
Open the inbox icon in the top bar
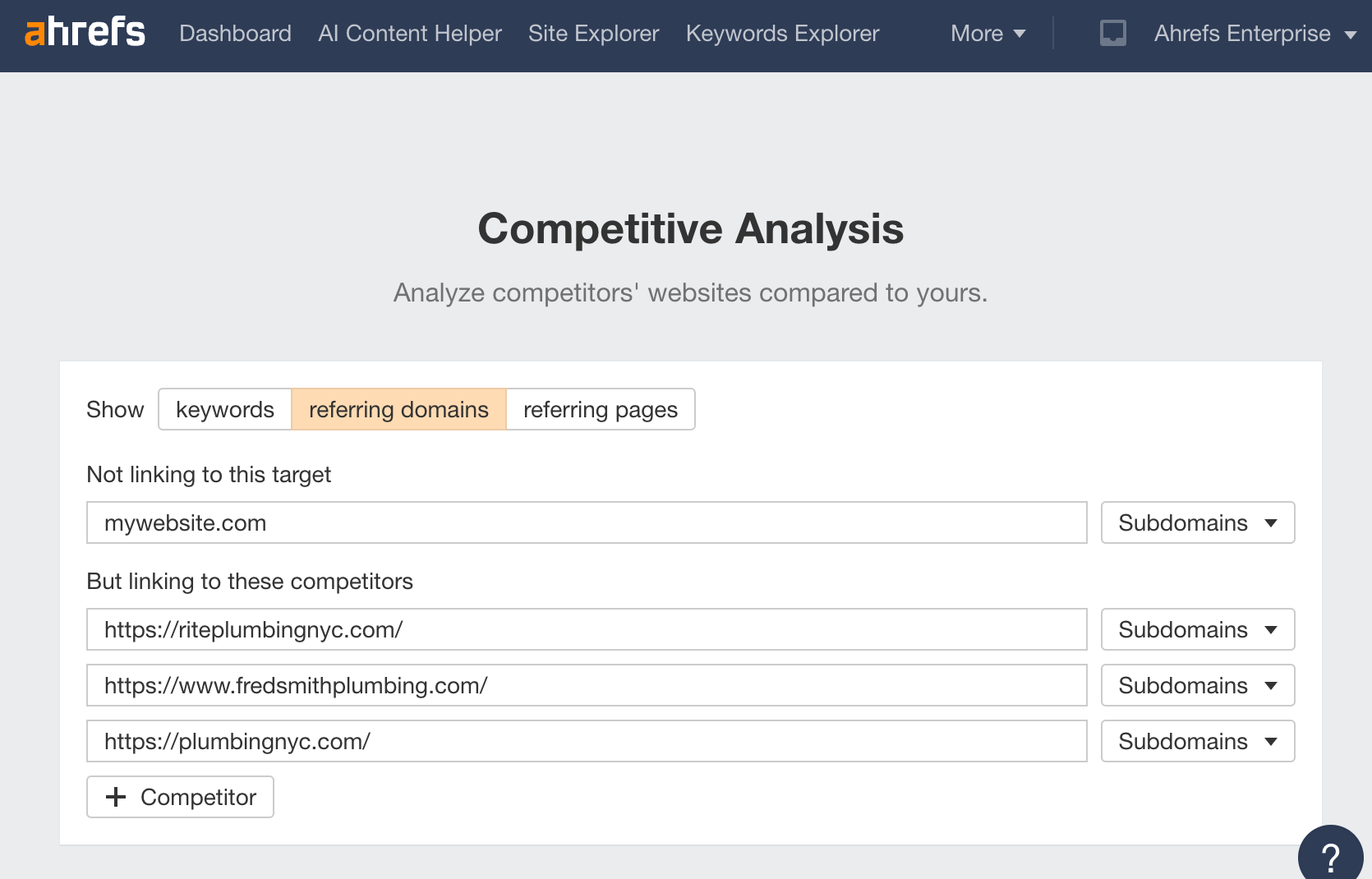1113,33
